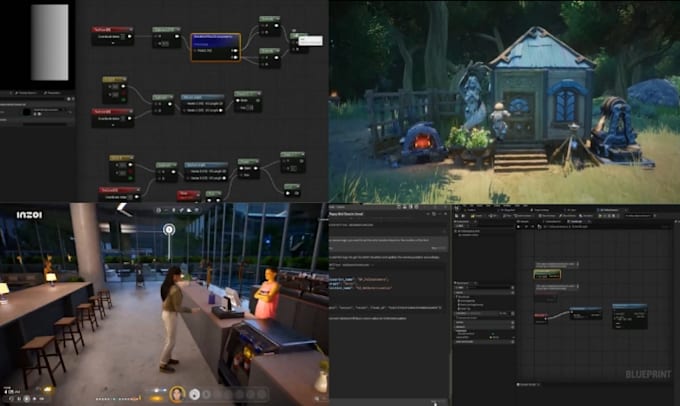The image size is (680, 406).
Task: Click the glowing furnace beside the cottage
Action: [x=422, y=142]
